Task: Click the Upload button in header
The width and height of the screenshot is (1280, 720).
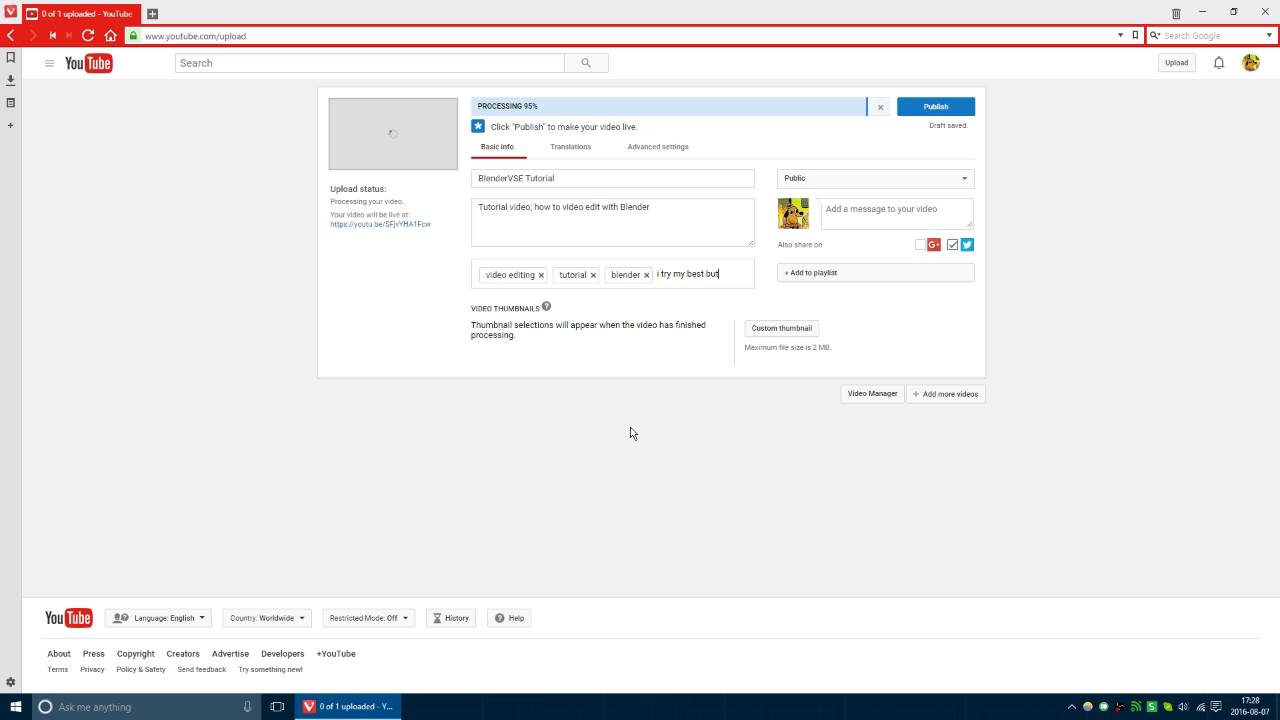Action: click(1176, 63)
